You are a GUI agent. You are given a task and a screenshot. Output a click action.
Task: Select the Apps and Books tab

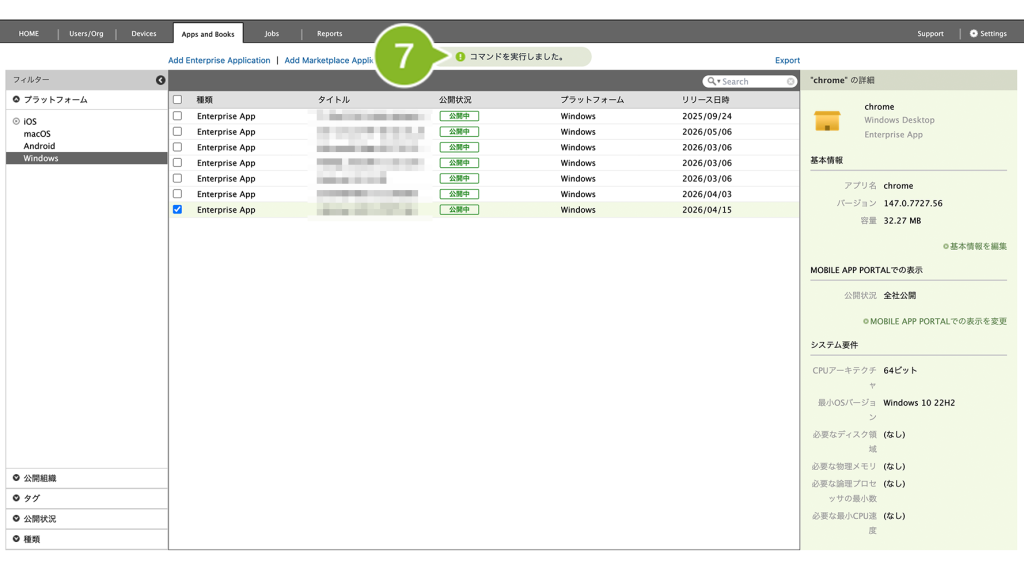[x=208, y=34]
